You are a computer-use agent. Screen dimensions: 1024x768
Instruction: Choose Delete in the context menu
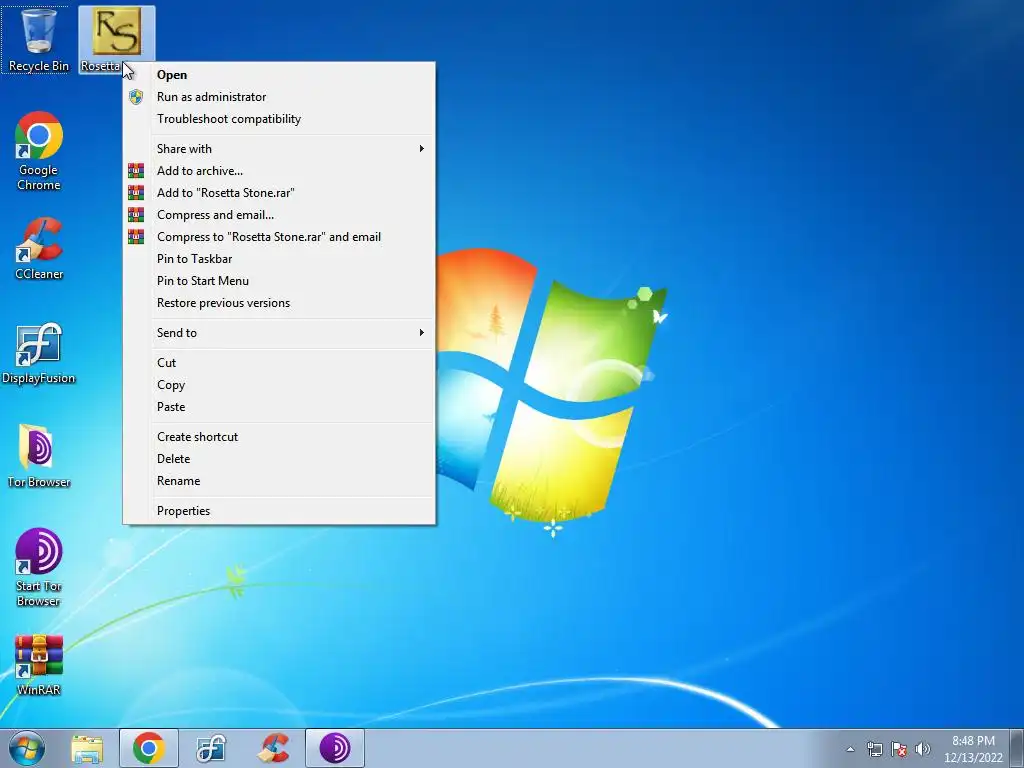(x=279, y=459)
